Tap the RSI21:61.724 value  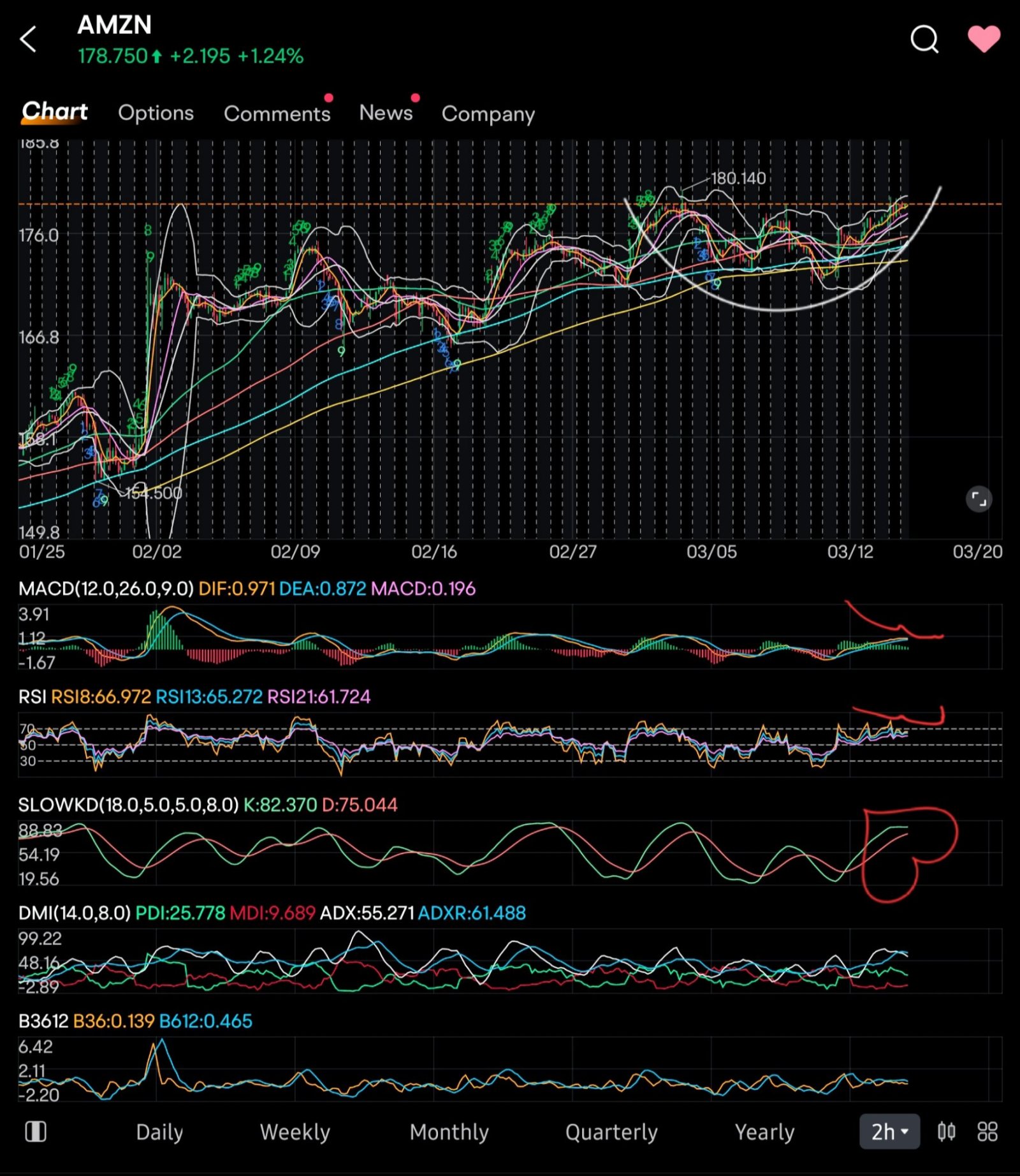pos(319,696)
